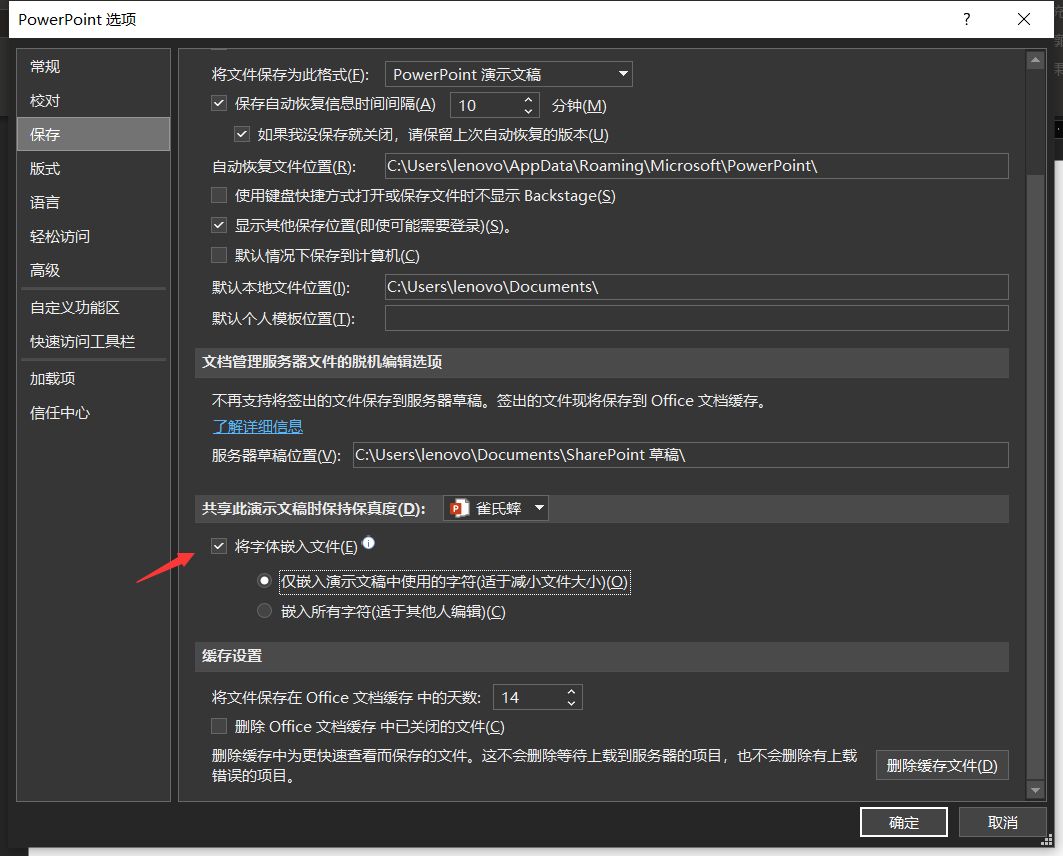Select 嵌入所有字符 radio option
This screenshot has width=1063, height=856.
(264, 611)
